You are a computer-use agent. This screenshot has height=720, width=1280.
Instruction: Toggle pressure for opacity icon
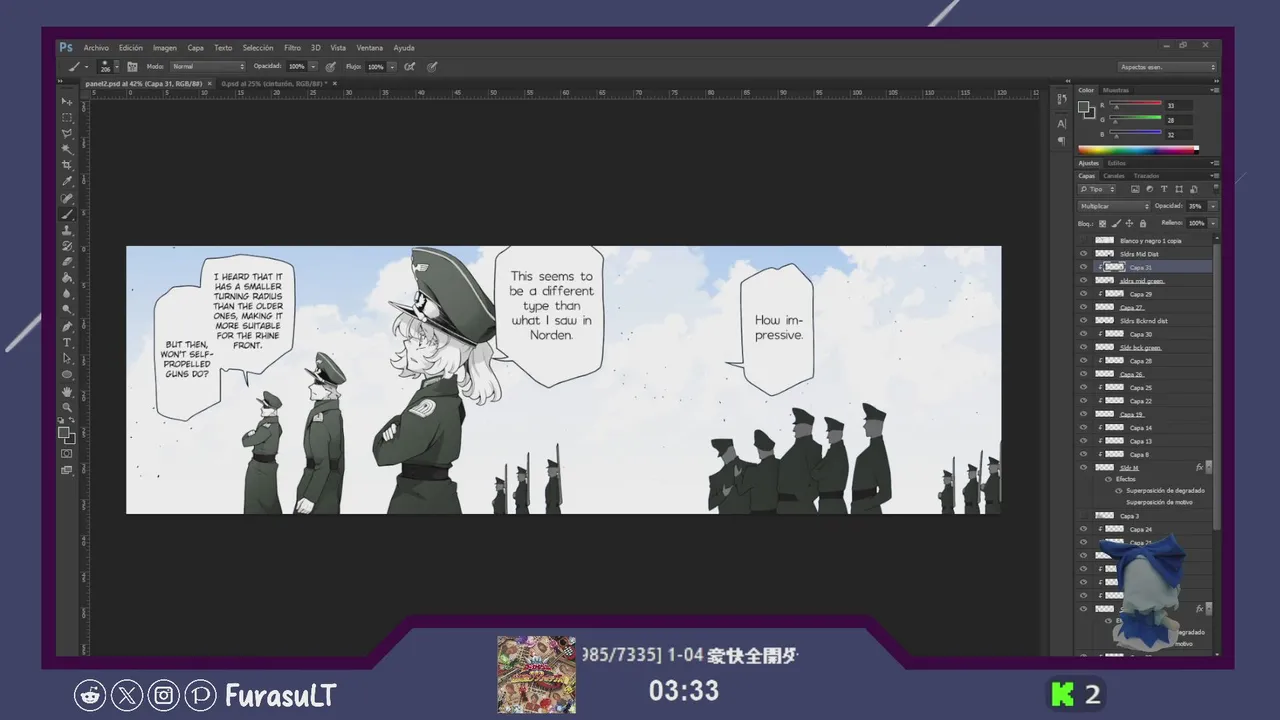330,67
